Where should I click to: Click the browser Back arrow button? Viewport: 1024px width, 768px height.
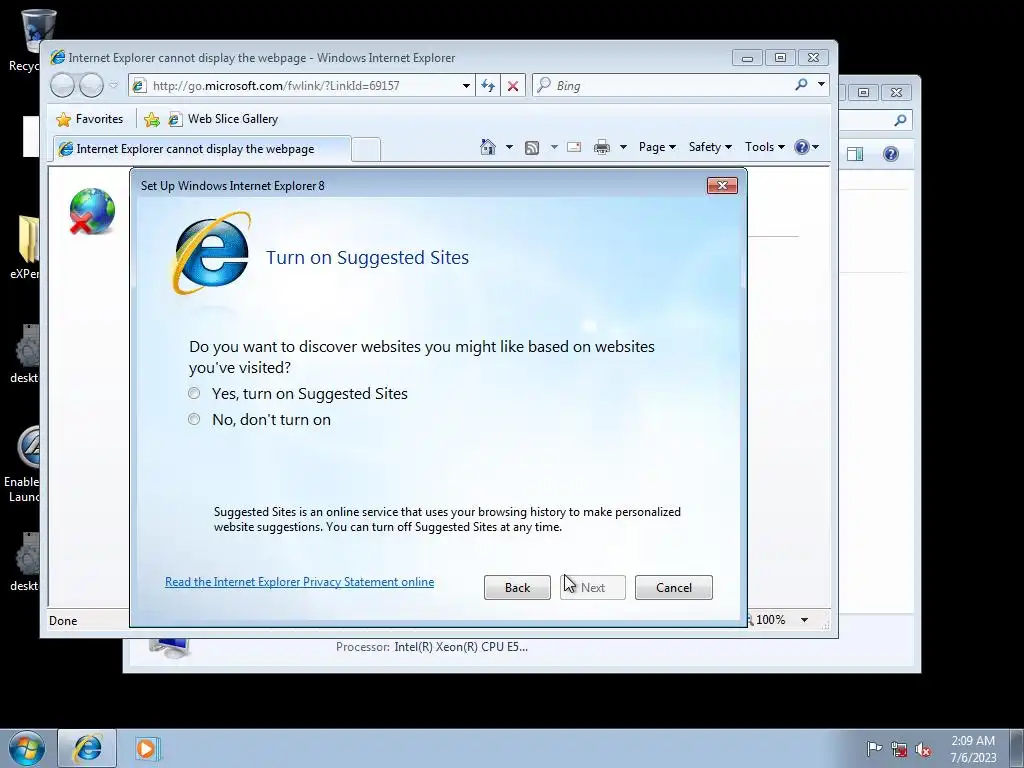point(63,86)
